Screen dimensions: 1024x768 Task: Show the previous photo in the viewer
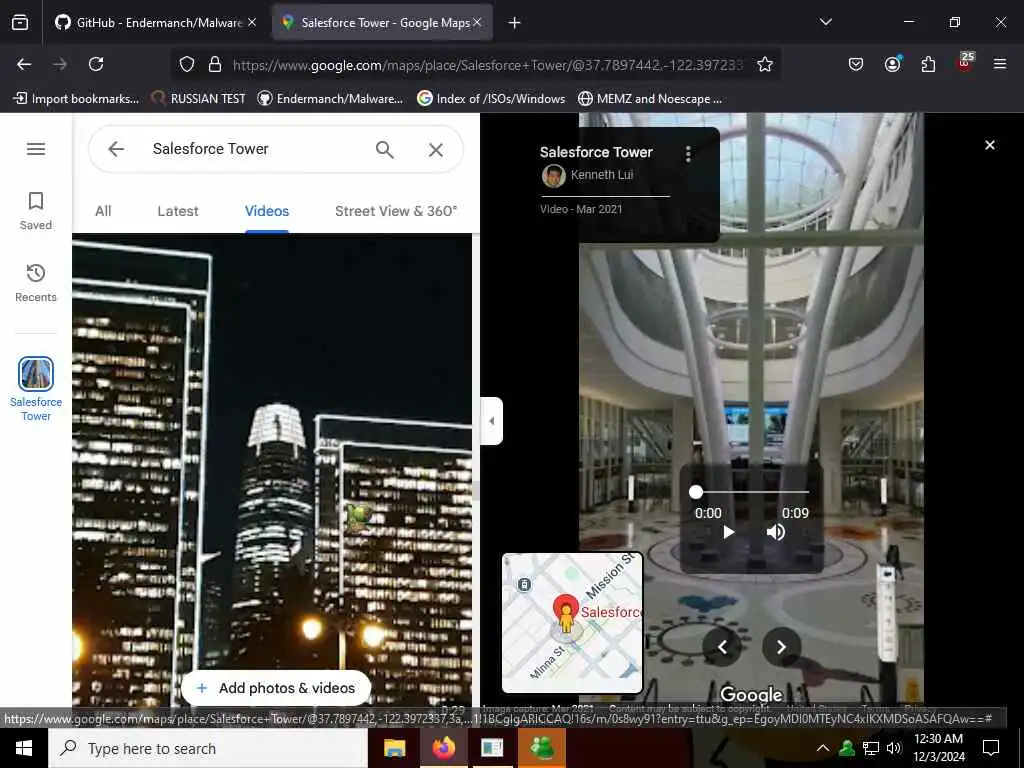pyautogui.click(x=722, y=647)
